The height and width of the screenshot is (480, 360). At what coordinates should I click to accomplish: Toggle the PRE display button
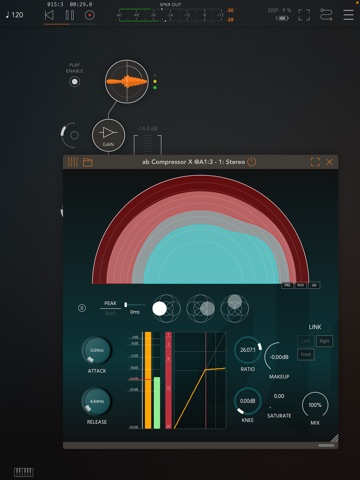click(x=287, y=285)
